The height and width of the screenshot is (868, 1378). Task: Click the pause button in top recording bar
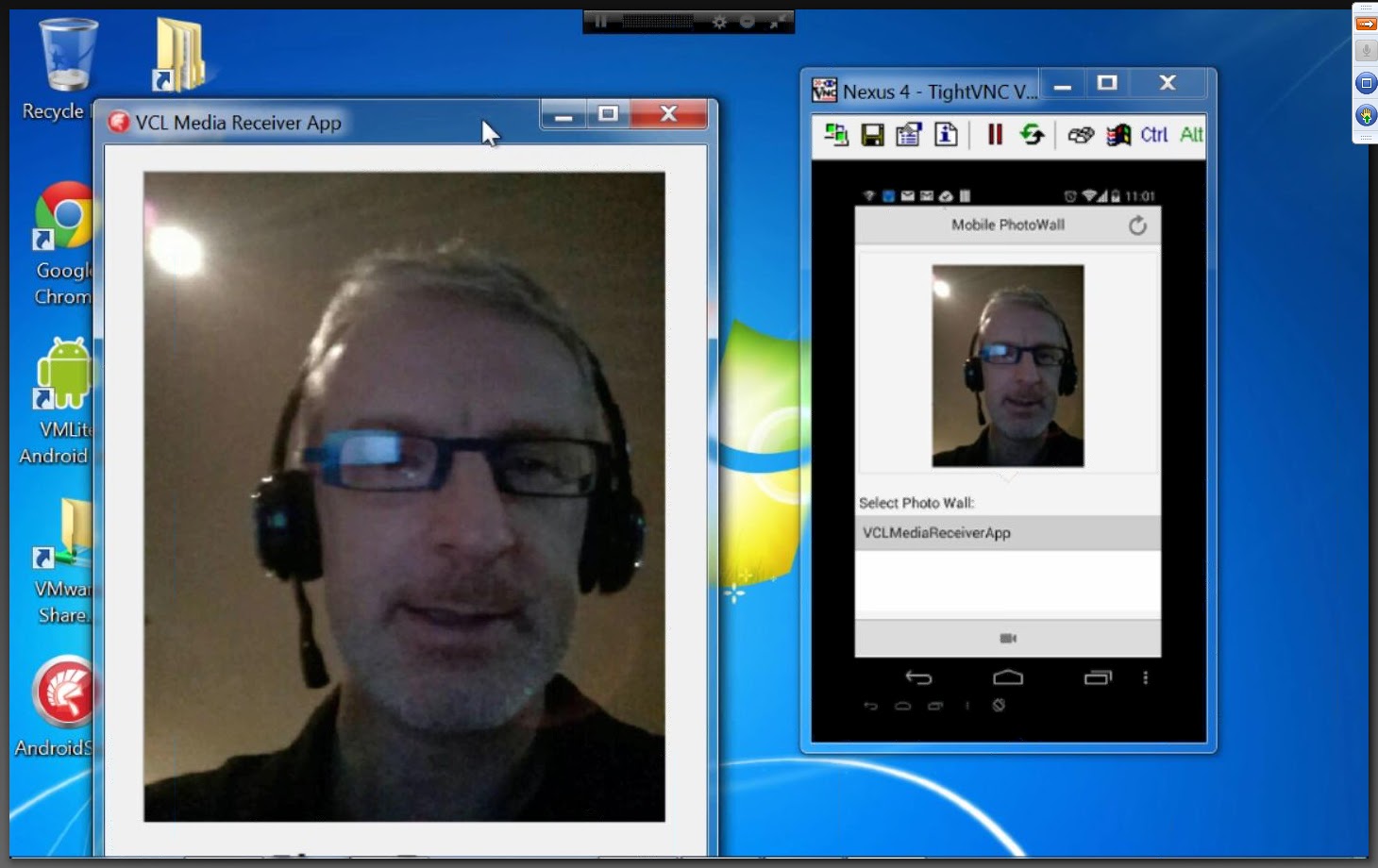pos(601,22)
